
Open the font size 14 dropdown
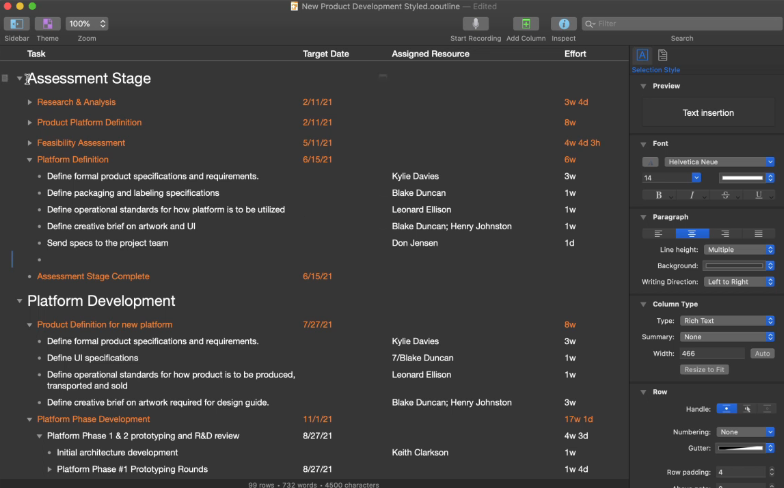coord(696,178)
